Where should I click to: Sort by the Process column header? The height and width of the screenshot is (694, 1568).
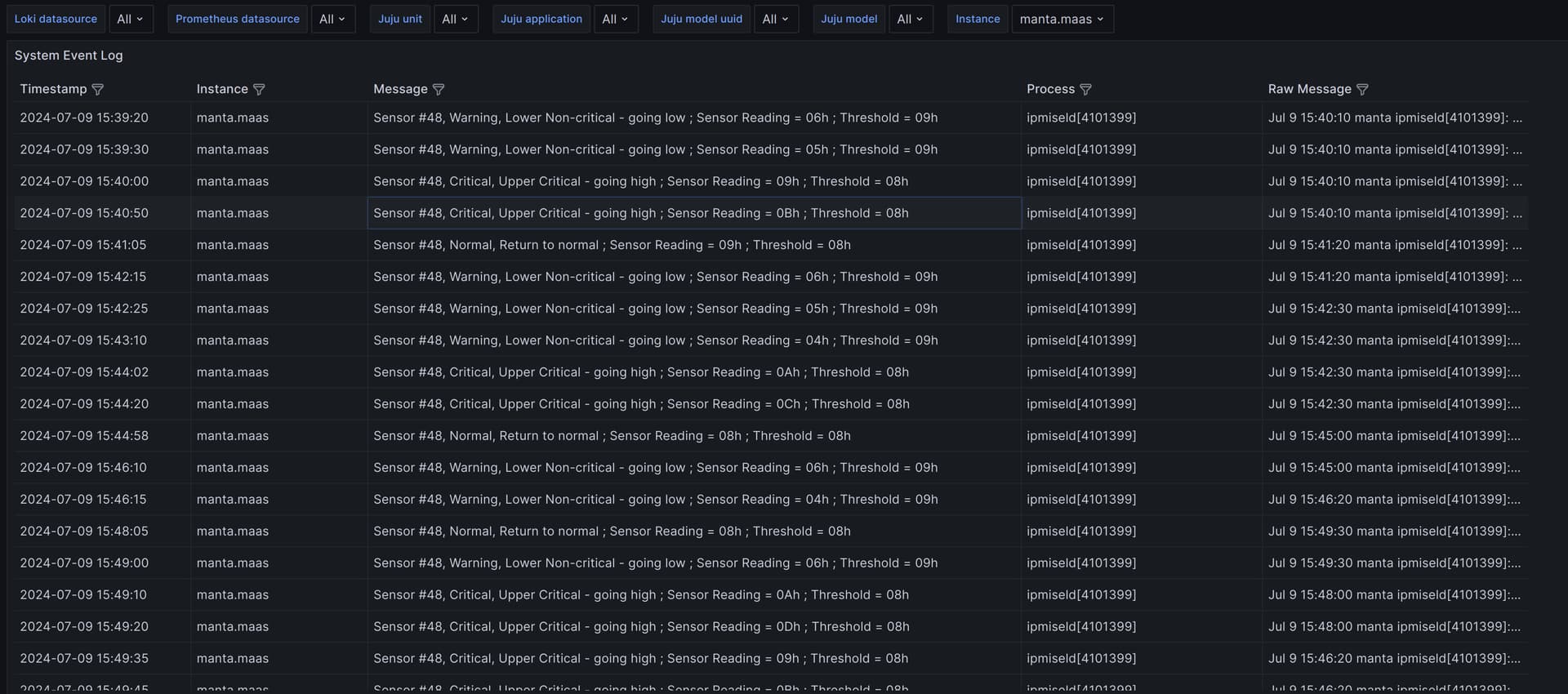[1050, 89]
